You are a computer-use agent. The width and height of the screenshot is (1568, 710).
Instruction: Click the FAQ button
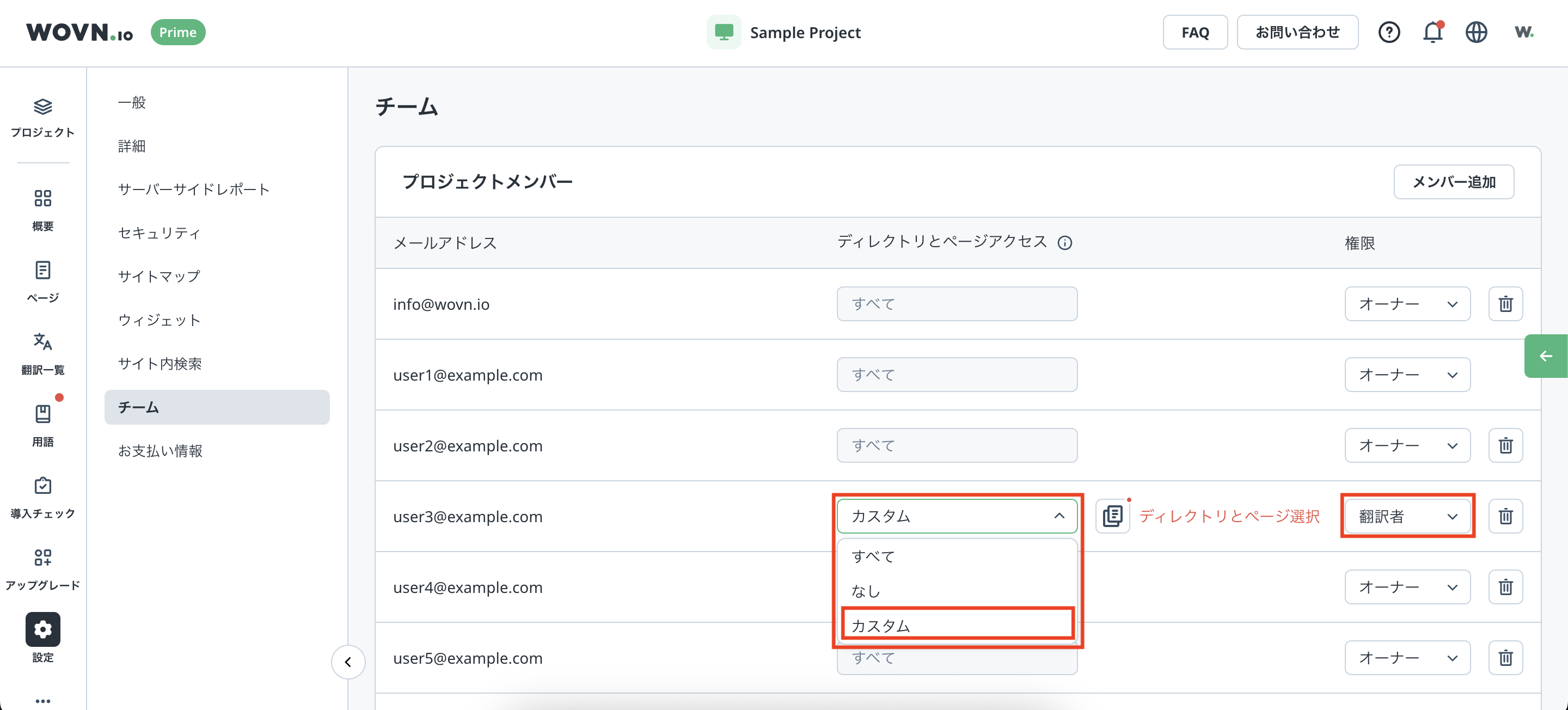[x=1195, y=32]
